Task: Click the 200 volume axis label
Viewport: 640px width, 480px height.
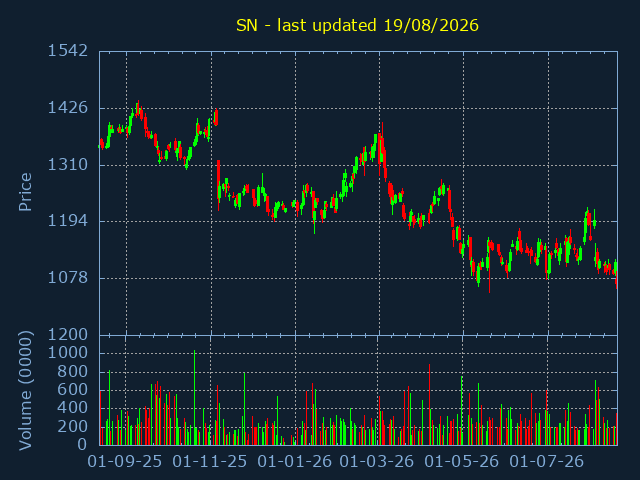Action: [73, 427]
